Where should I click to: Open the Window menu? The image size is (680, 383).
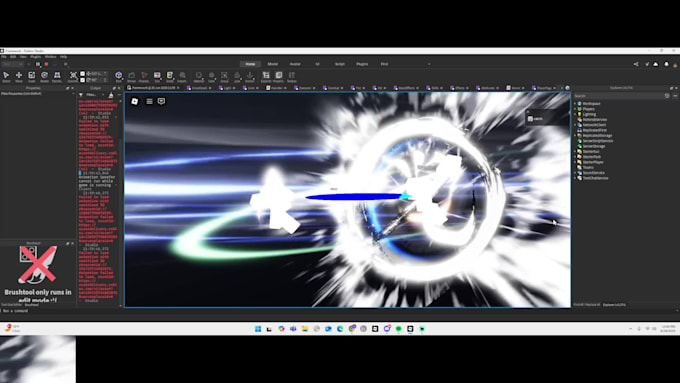tap(50, 57)
